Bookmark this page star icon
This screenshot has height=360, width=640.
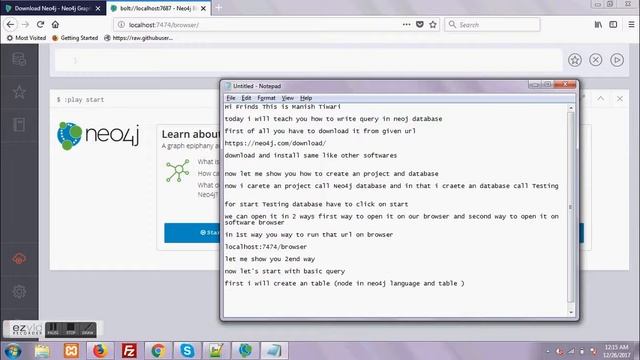click(x=433, y=24)
